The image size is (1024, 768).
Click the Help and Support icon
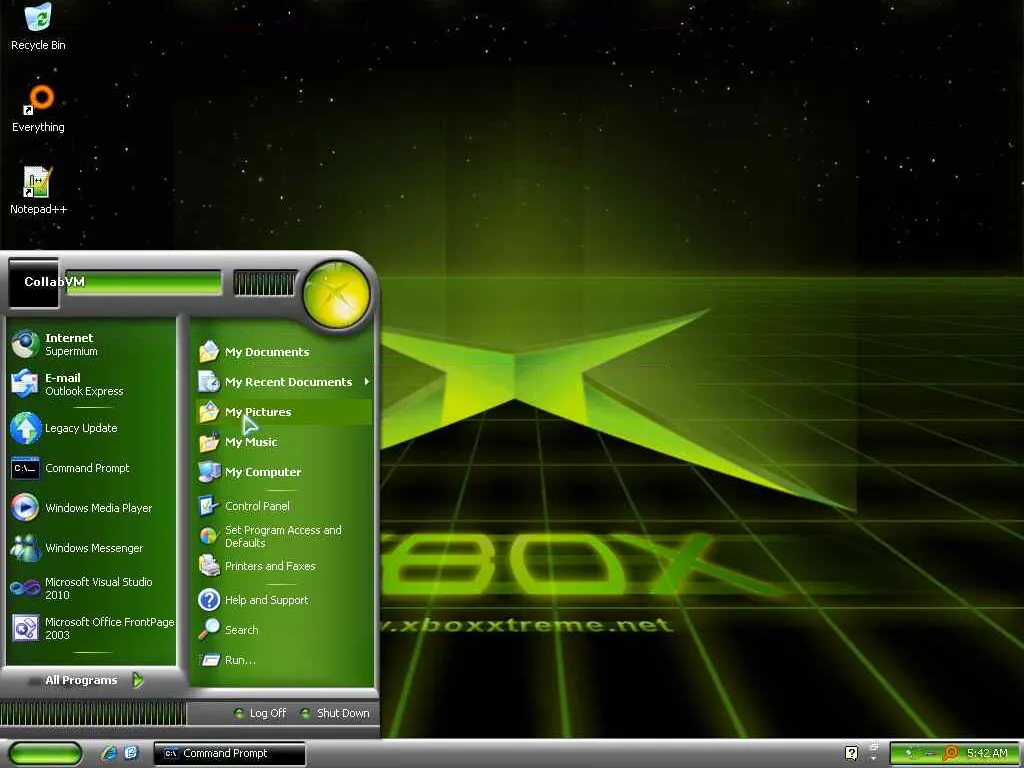coord(209,600)
